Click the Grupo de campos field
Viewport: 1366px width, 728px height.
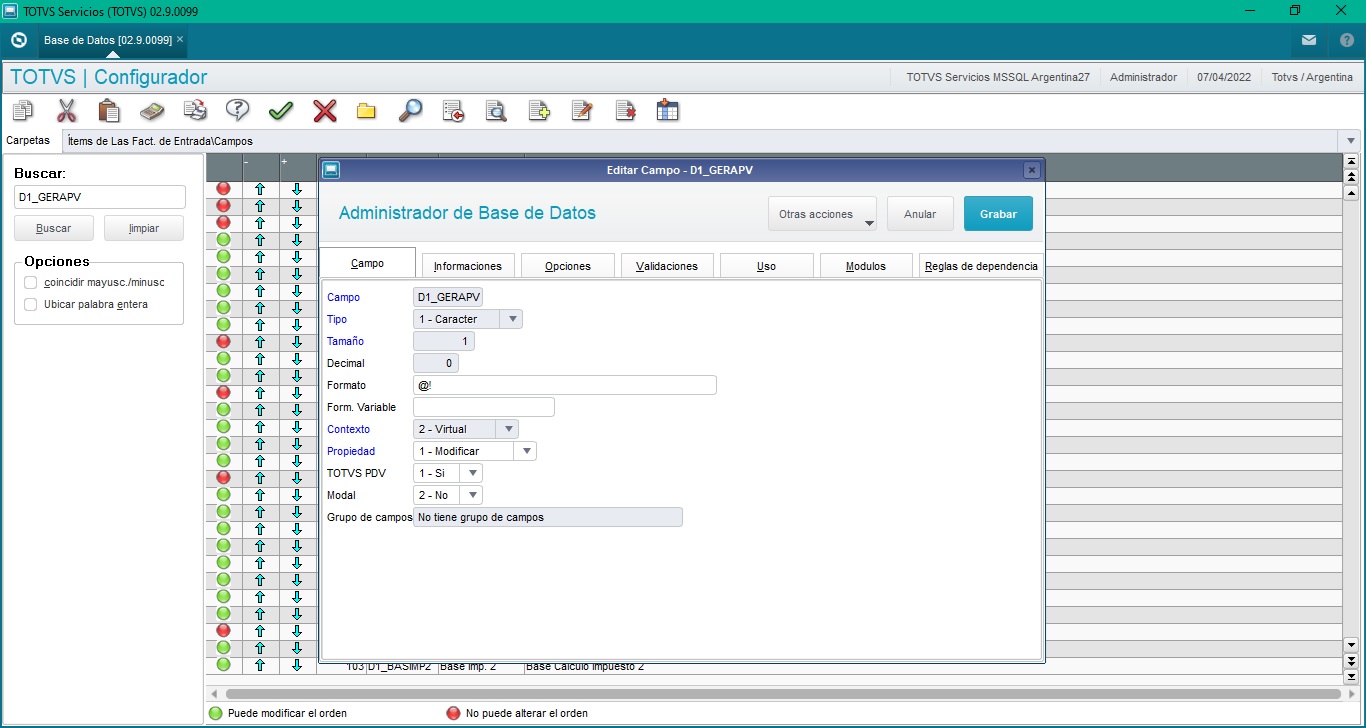click(548, 517)
